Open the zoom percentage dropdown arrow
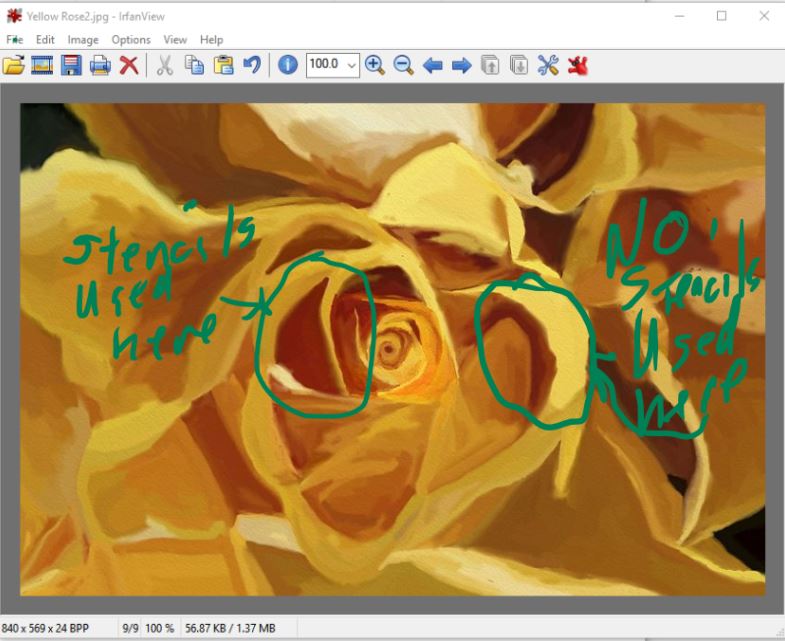Image resolution: width=785 pixels, height=641 pixels. (352, 65)
